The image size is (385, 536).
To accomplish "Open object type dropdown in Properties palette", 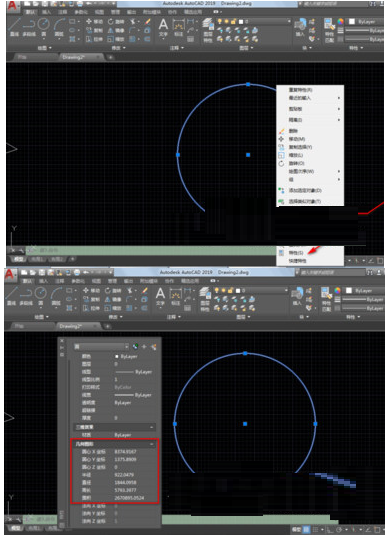I will click(x=102, y=347).
